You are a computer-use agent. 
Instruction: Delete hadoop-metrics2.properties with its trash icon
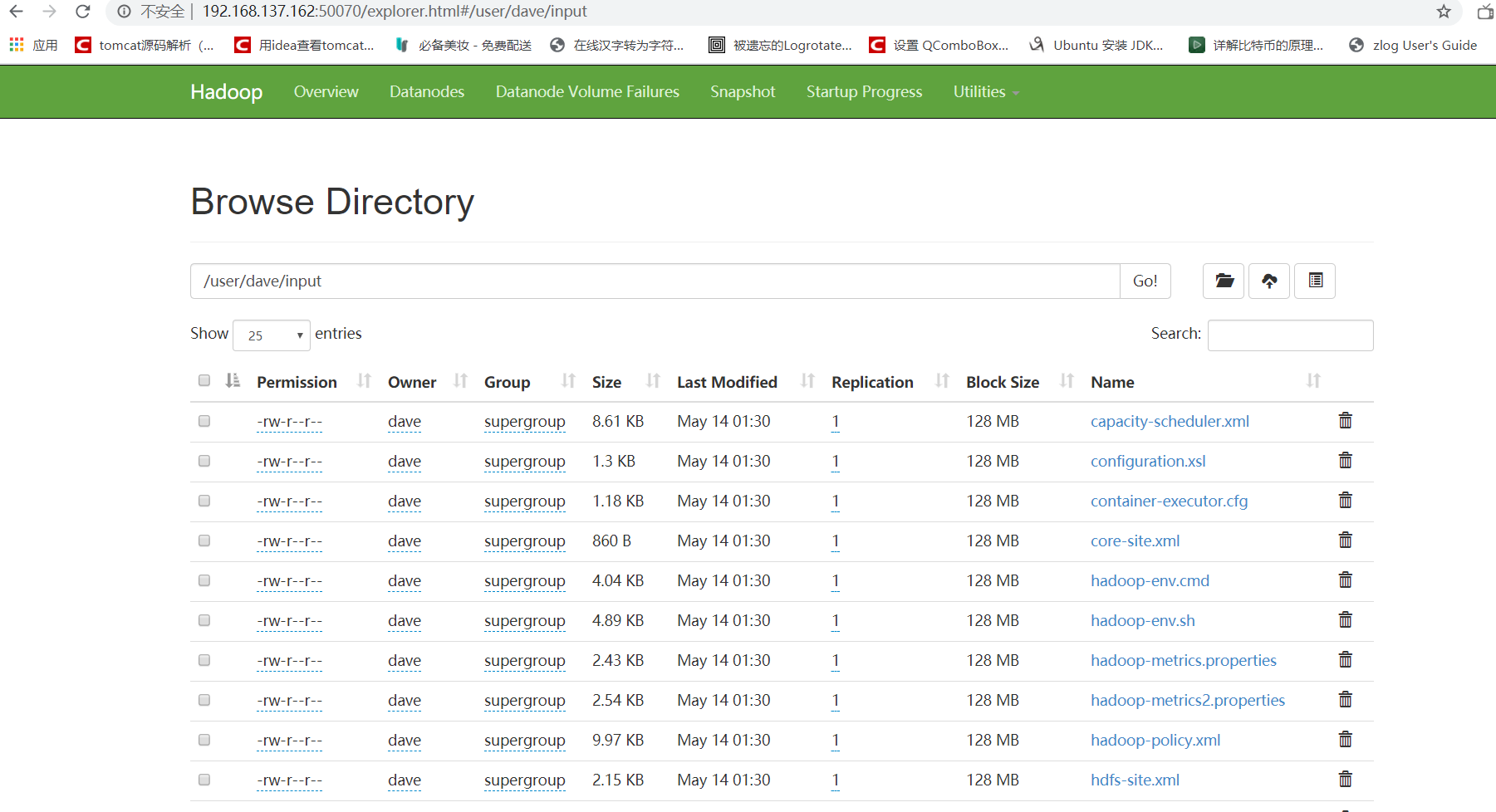pos(1345,700)
